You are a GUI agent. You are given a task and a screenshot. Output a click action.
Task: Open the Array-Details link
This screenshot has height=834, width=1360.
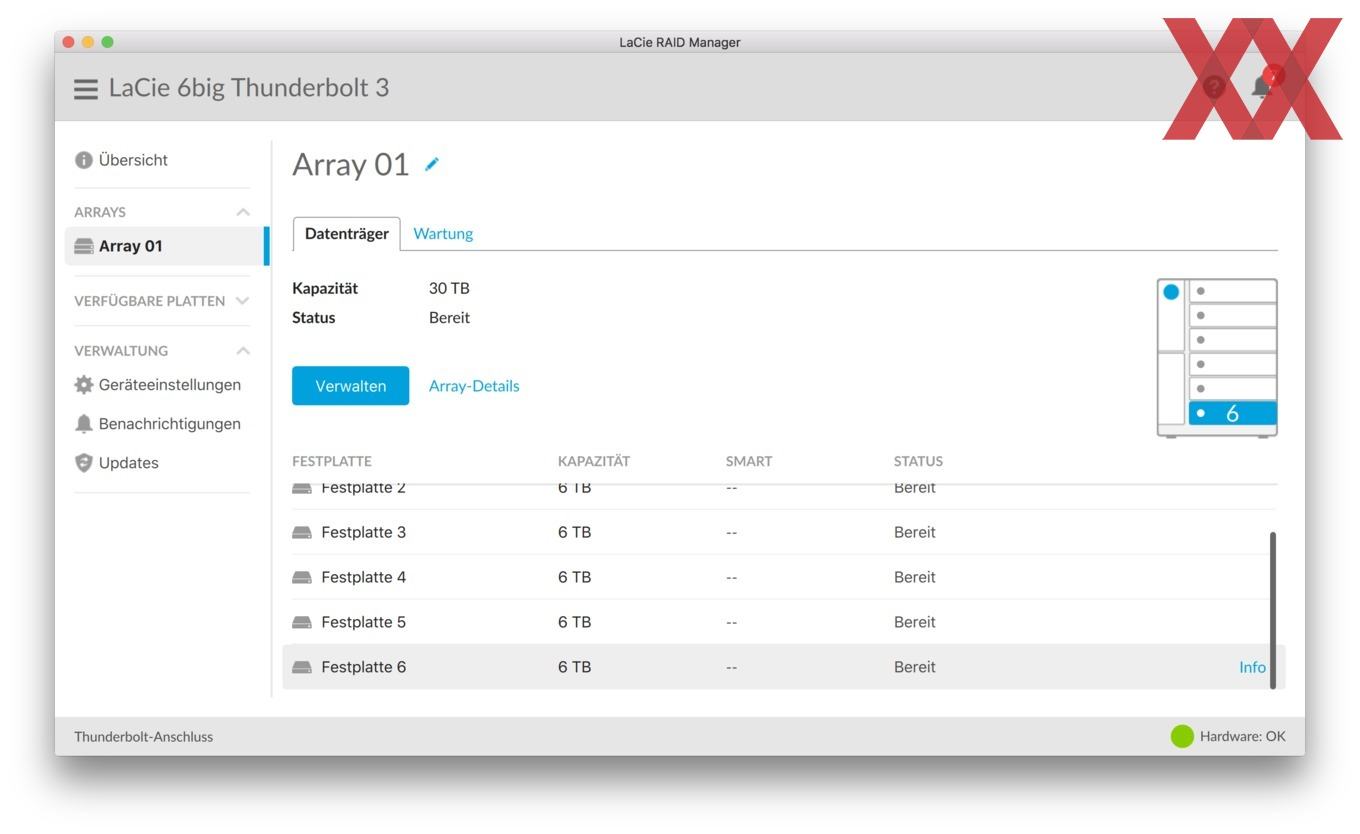pyautogui.click(x=474, y=386)
